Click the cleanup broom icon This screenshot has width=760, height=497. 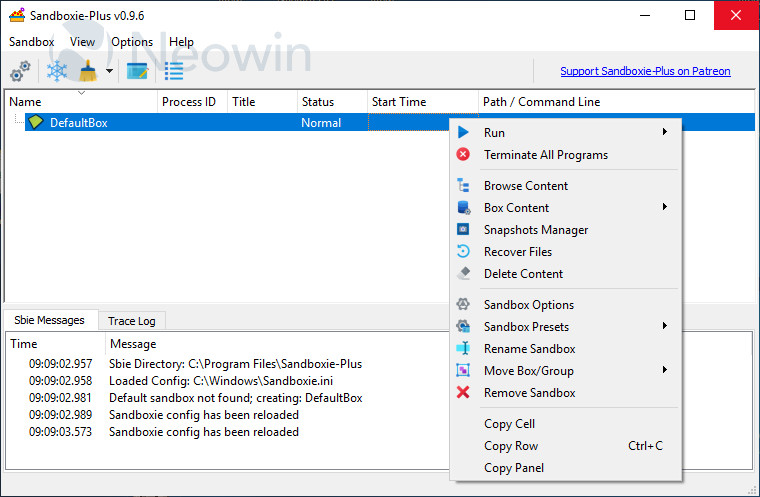[86, 72]
